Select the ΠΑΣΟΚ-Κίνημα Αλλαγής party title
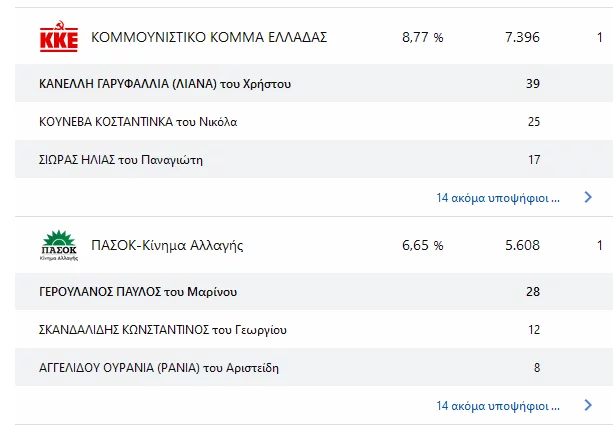 (x=167, y=245)
